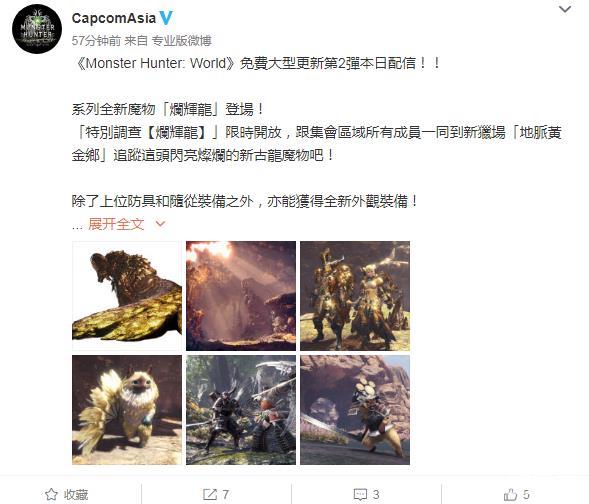Click the star favorite icon

(x=51, y=494)
